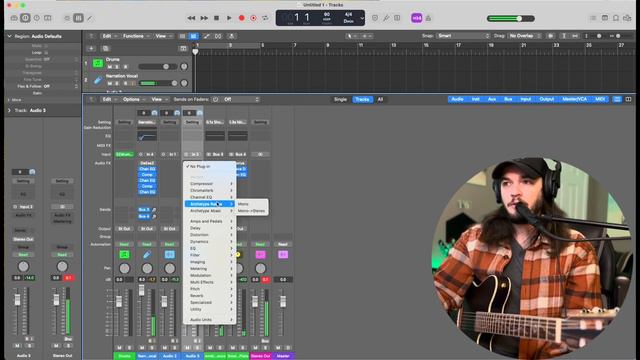Click the red Record button
Viewport: 640px width, 360px height.
pos(242,18)
